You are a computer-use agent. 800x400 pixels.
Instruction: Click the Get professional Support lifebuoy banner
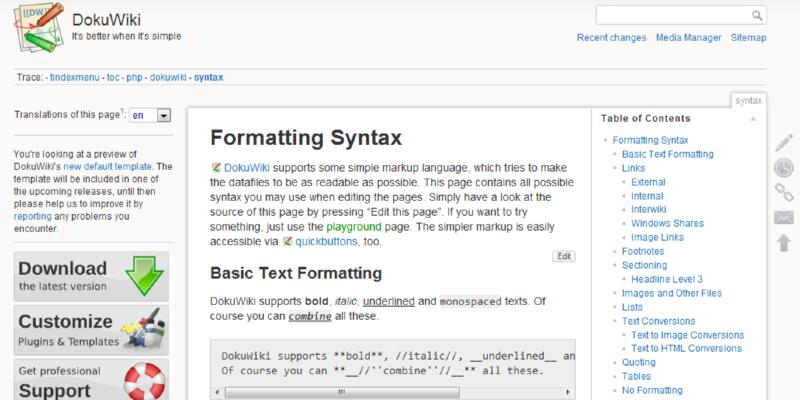click(x=91, y=379)
